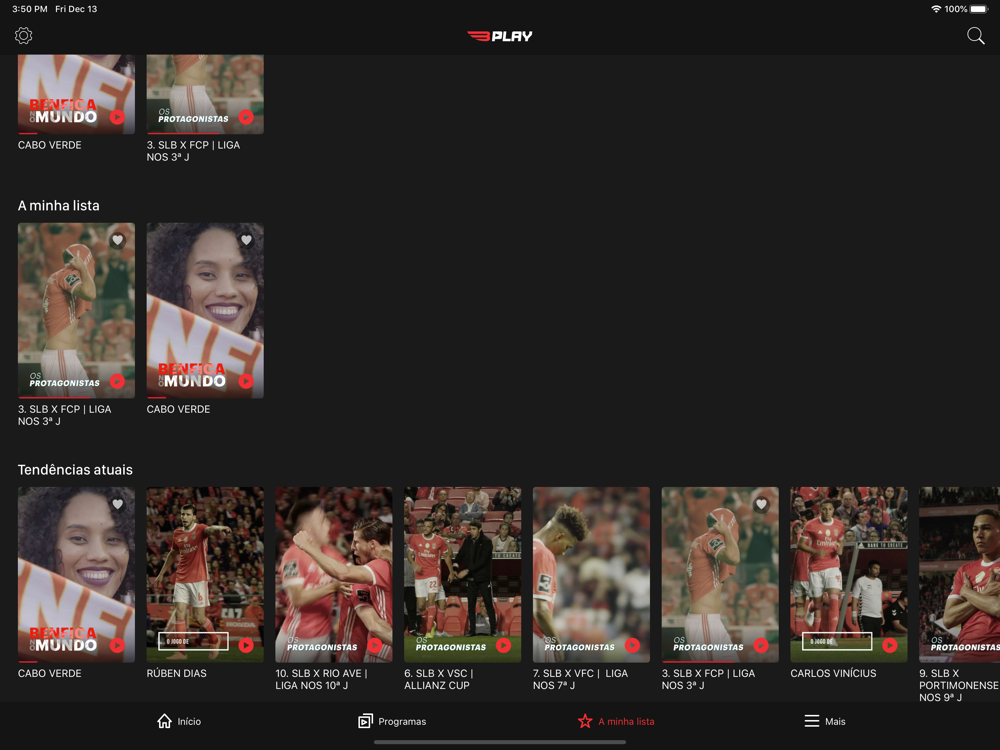The width and height of the screenshot is (1000, 750).
Task: Click the '3:50 PM' clock in status bar
Action: [30, 9]
